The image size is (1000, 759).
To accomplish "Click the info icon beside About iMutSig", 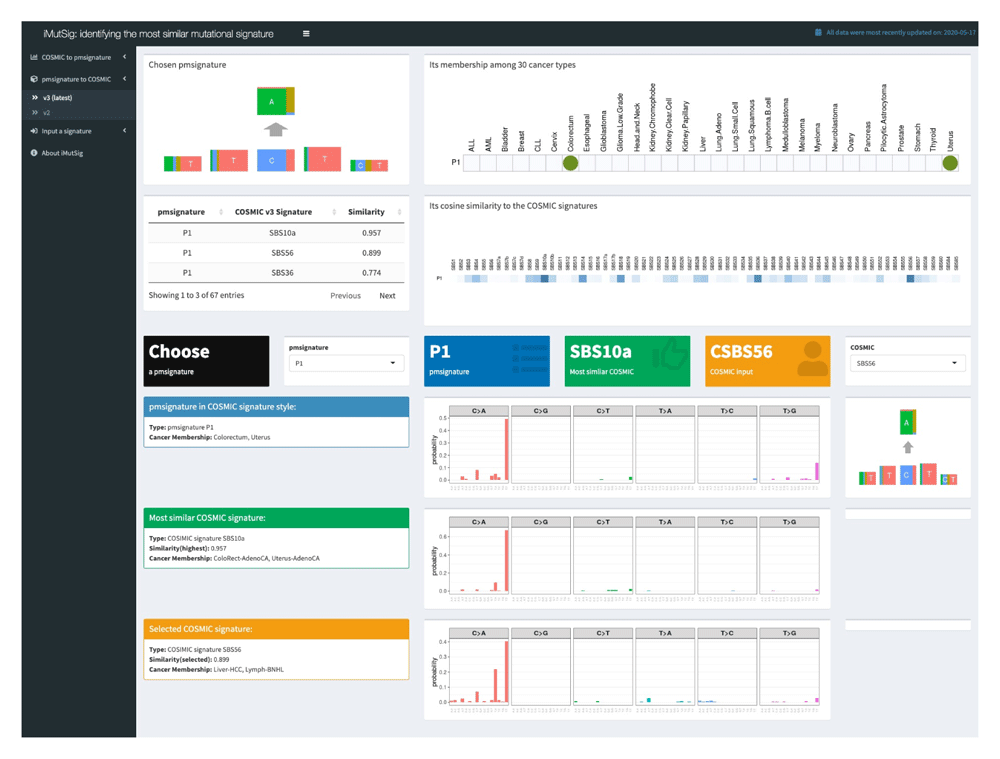I will coord(34,153).
